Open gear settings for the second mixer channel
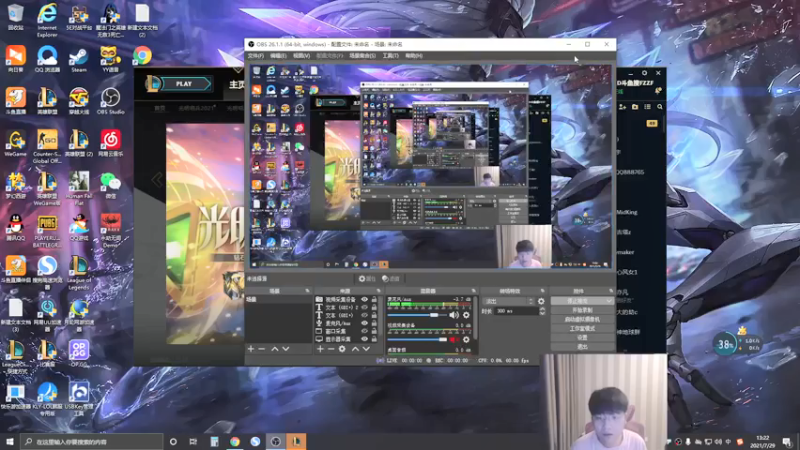The height and width of the screenshot is (450, 800). (x=466, y=339)
